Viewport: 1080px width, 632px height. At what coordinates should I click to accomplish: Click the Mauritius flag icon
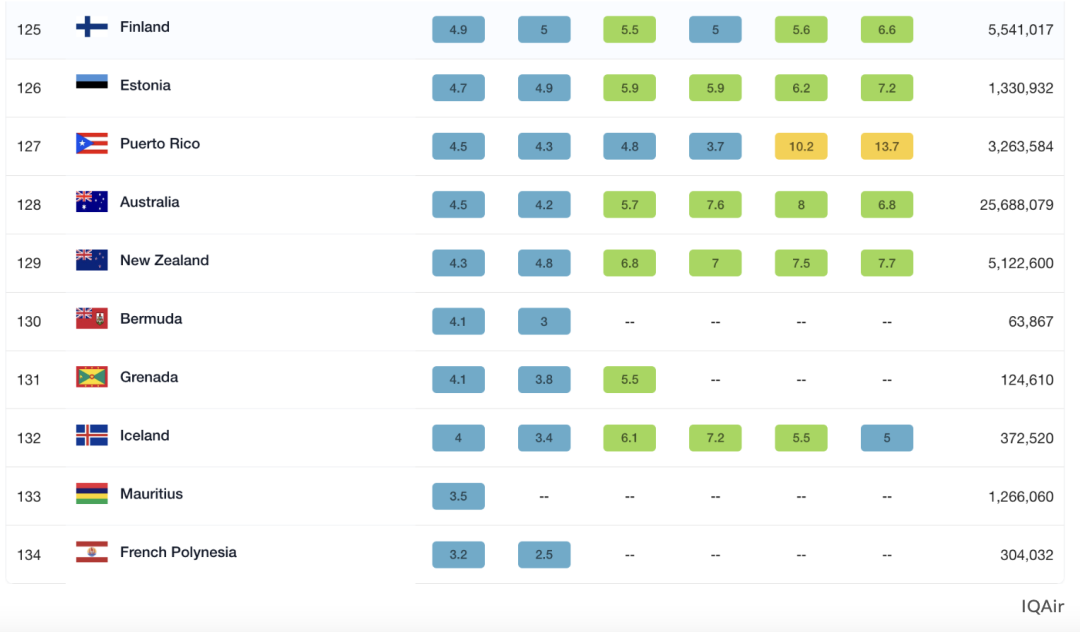point(92,494)
